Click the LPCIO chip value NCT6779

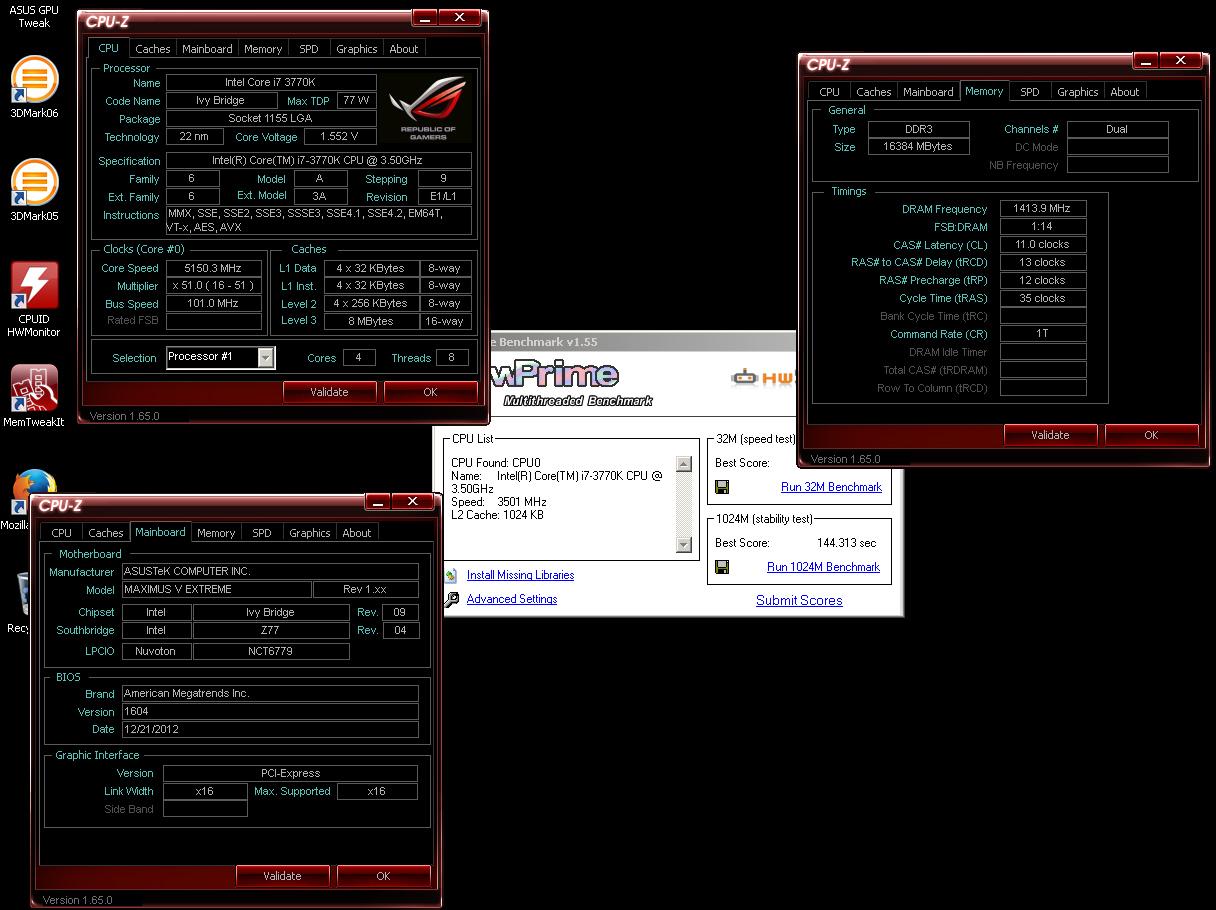[x=270, y=651]
